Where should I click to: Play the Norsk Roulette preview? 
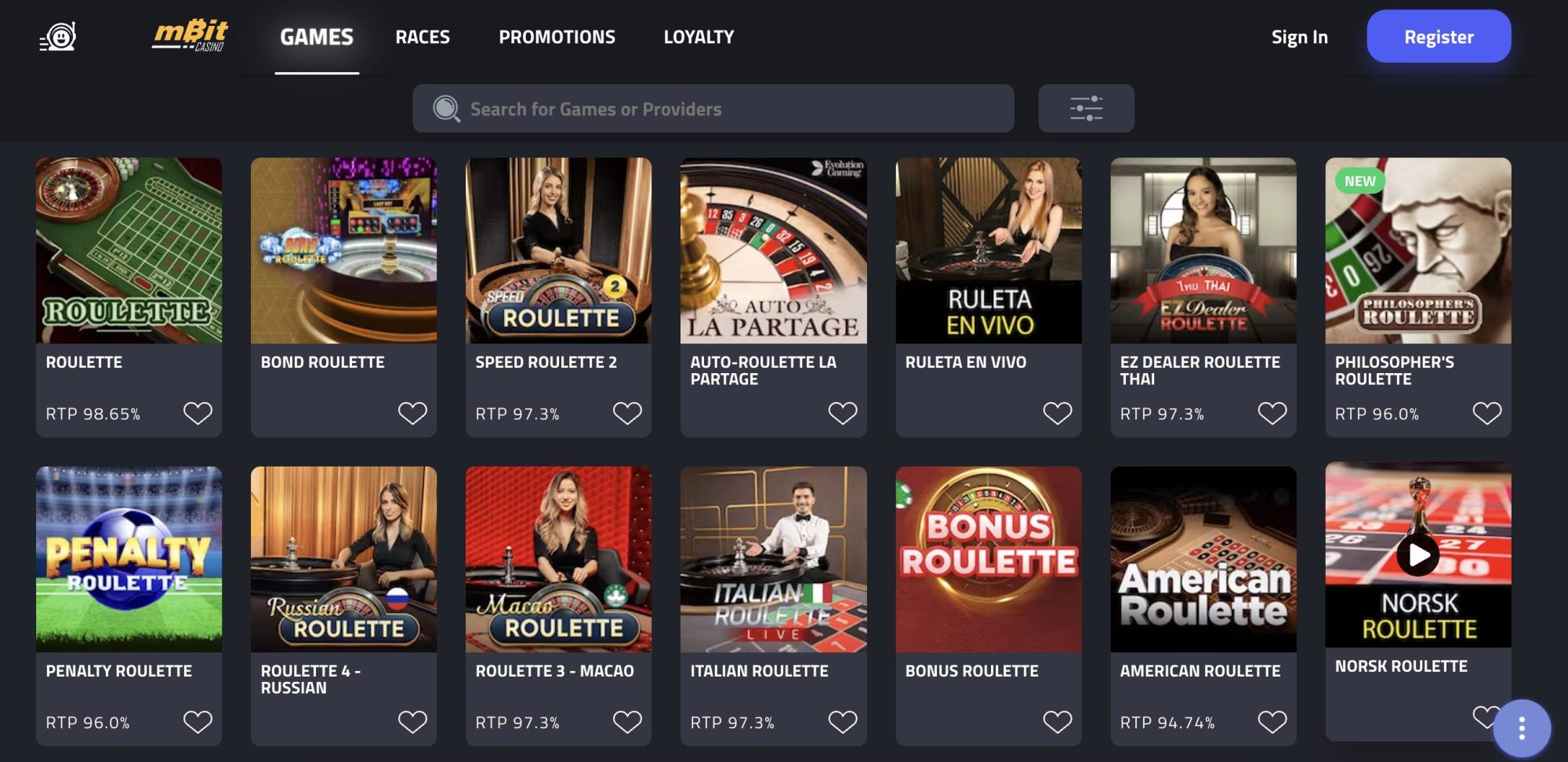[x=1417, y=555]
